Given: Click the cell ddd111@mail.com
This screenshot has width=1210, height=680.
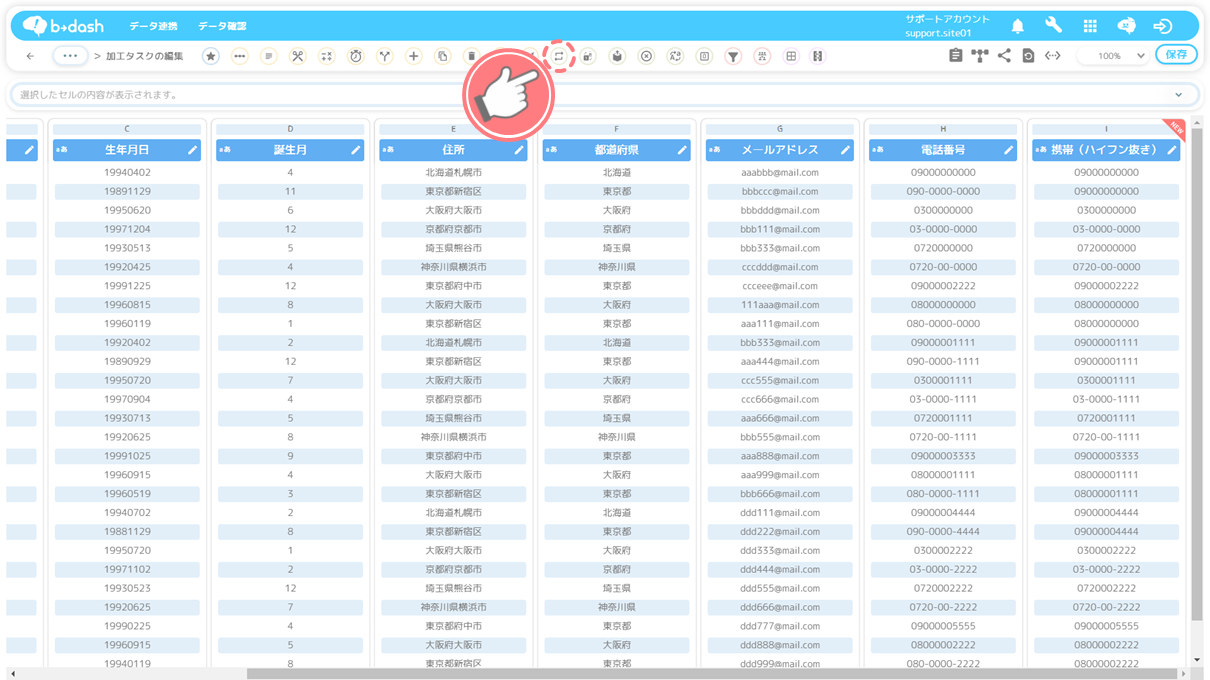Looking at the screenshot, I should pyautogui.click(x=780, y=513).
